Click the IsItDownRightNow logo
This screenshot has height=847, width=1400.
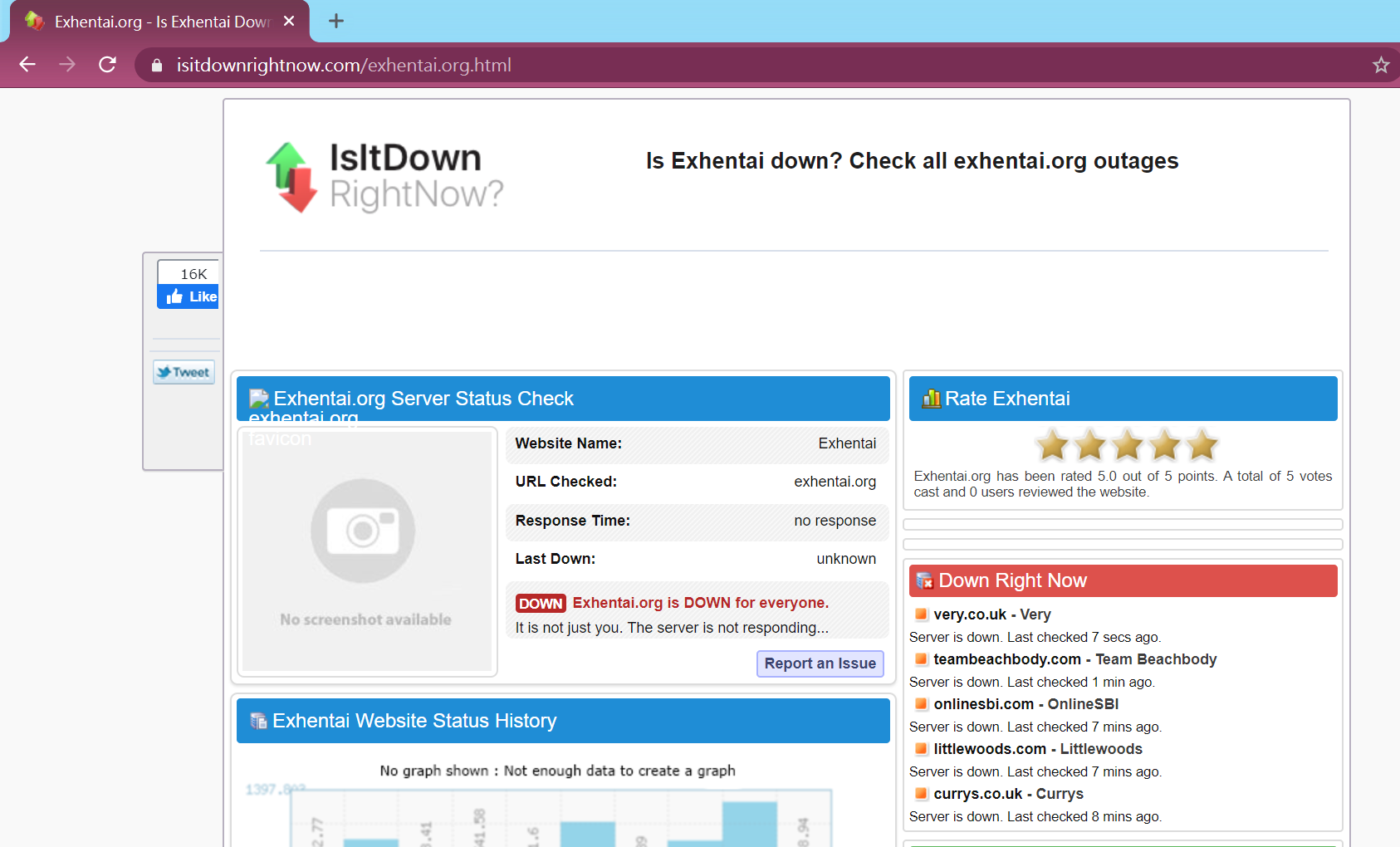pyautogui.click(x=385, y=177)
